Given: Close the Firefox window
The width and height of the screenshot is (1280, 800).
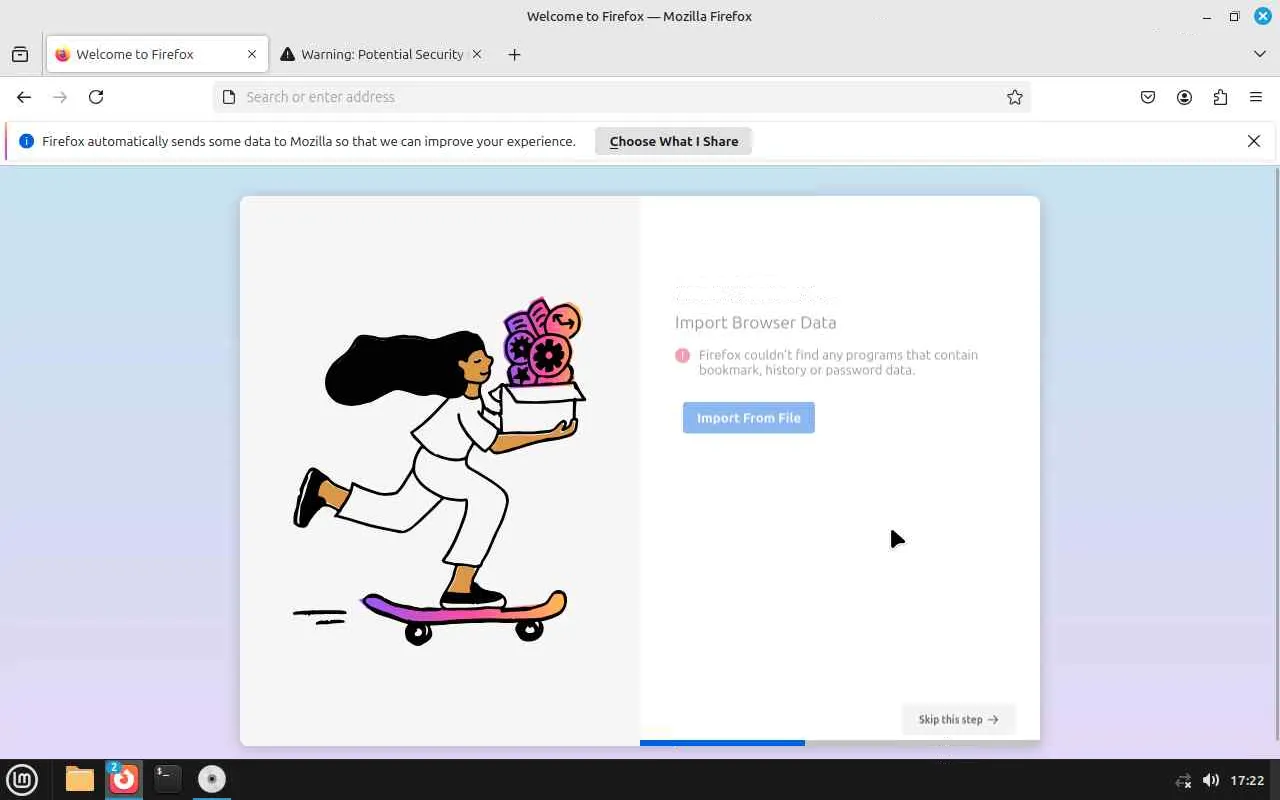Looking at the screenshot, I should [x=1262, y=16].
